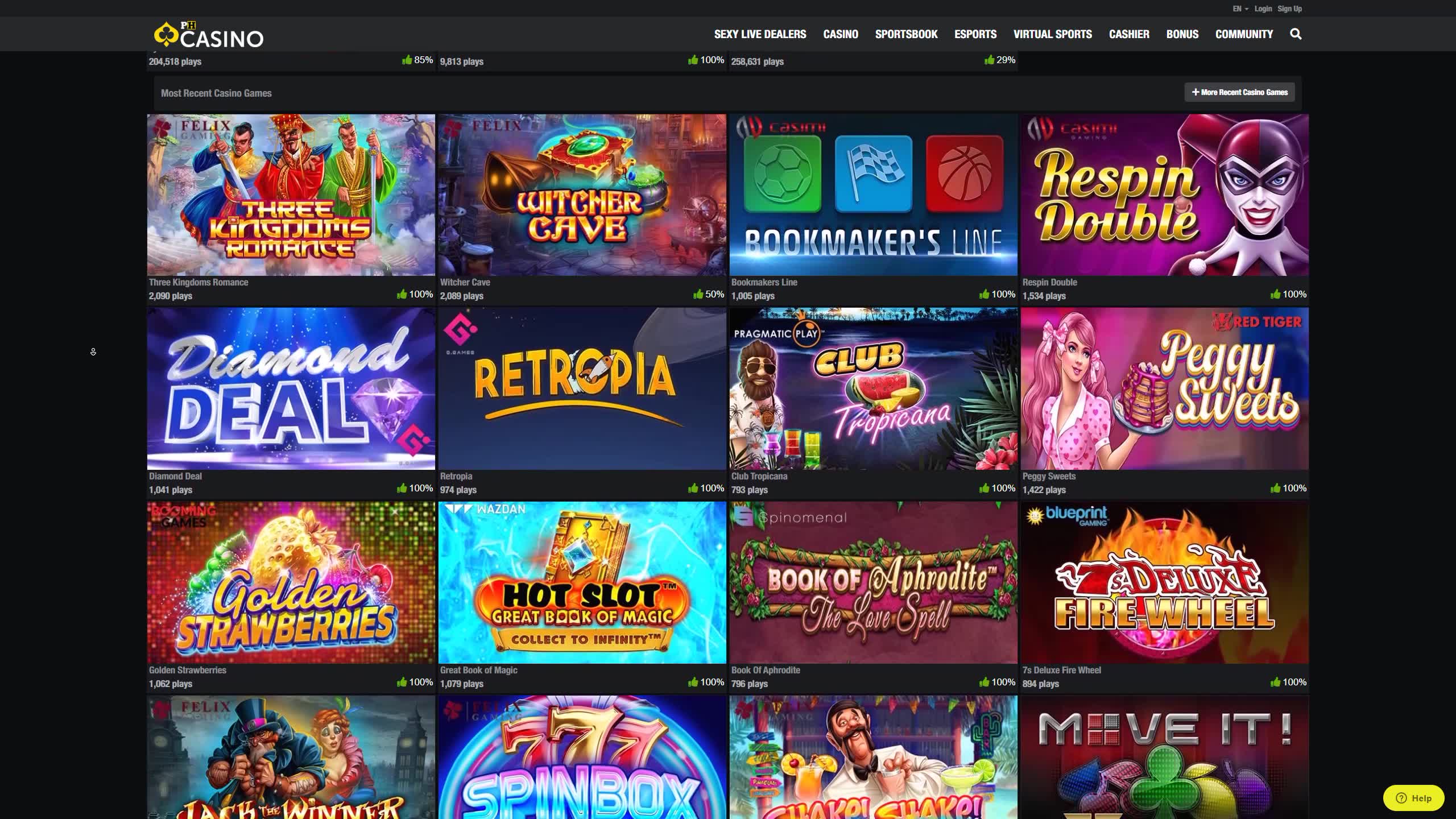Open Witcher Cave title link
This screenshot has width=1456, height=819.
(x=465, y=282)
